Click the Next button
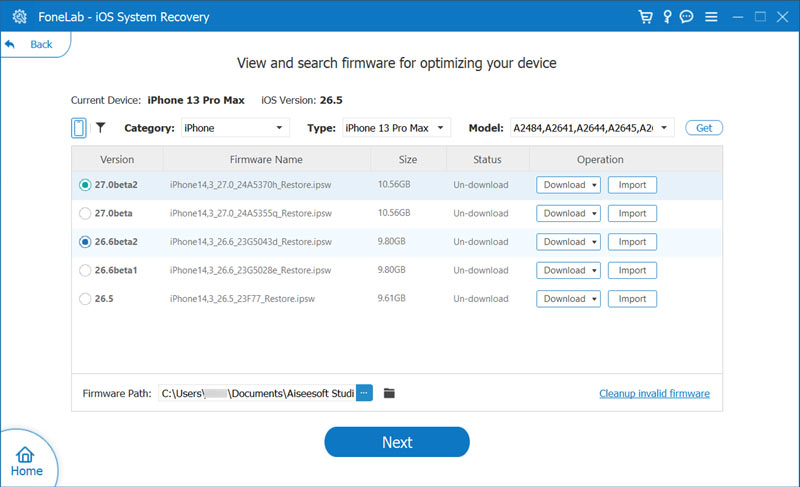Image resolution: width=800 pixels, height=487 pixels. tap(397, 442)
